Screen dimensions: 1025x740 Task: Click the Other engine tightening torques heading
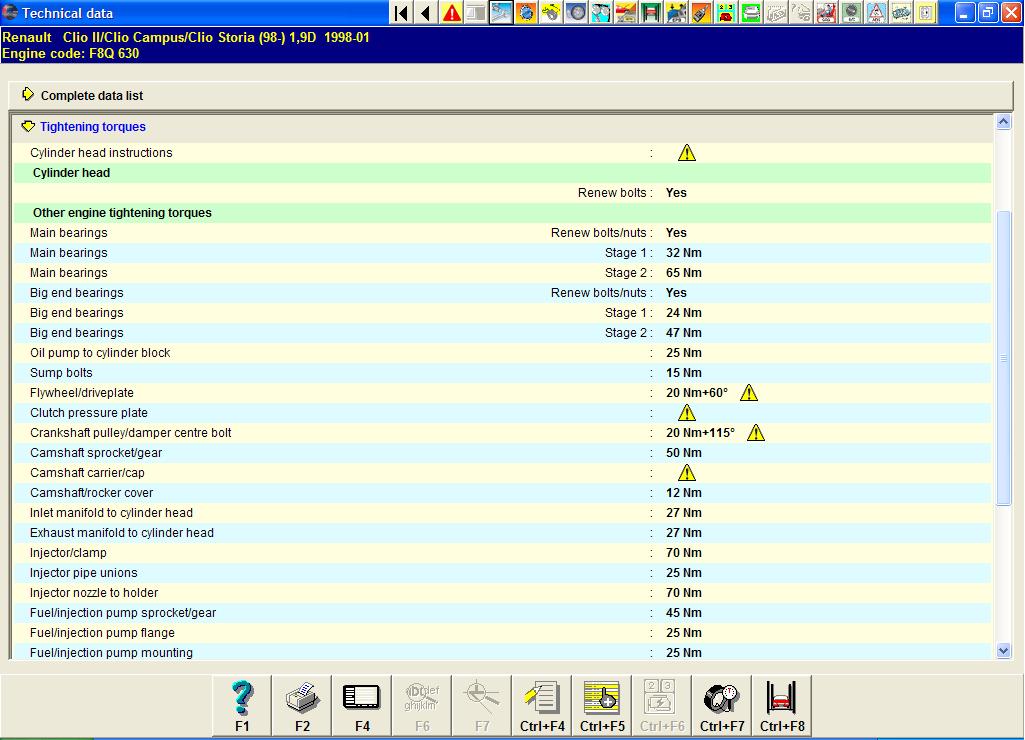pyautogui.click(x=122, y=213)
